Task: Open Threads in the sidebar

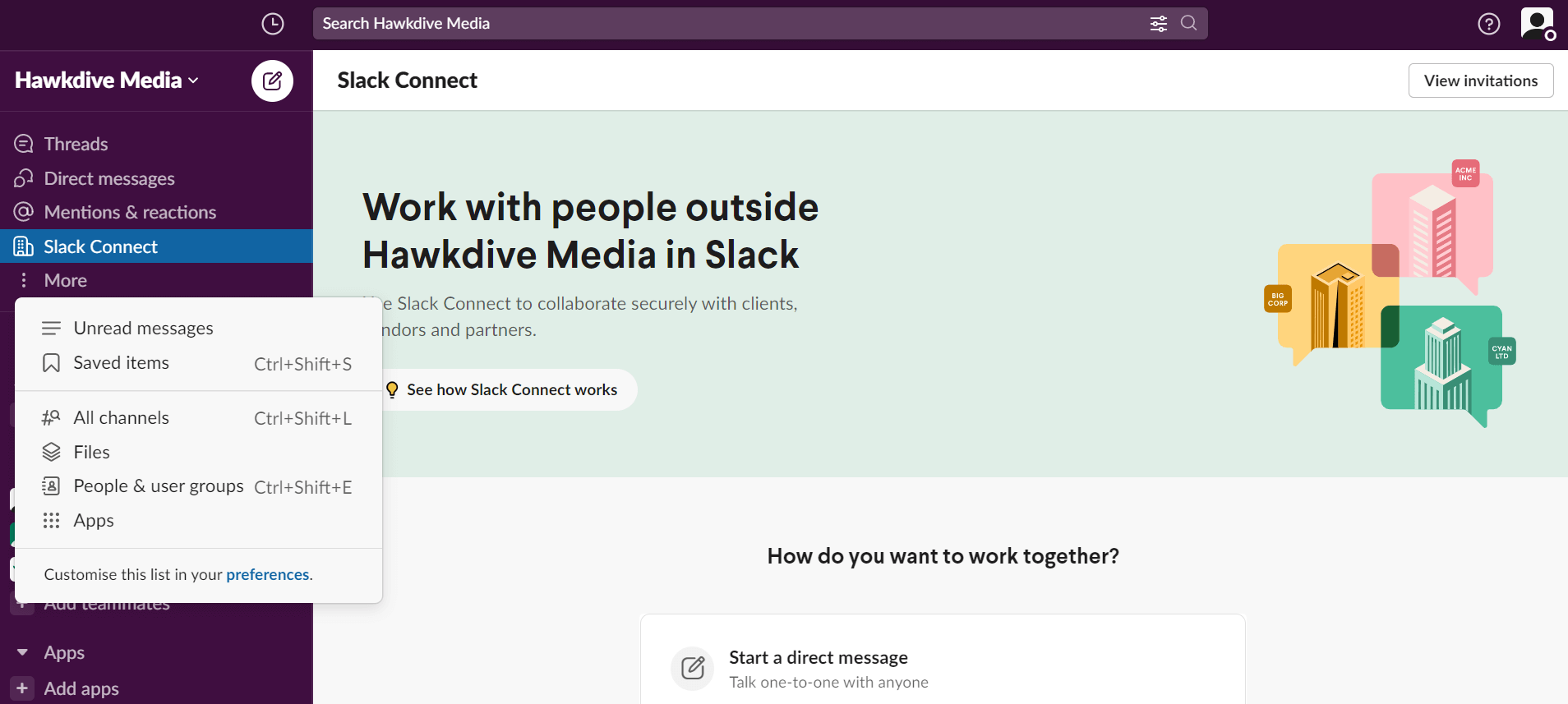Action: 156,144
